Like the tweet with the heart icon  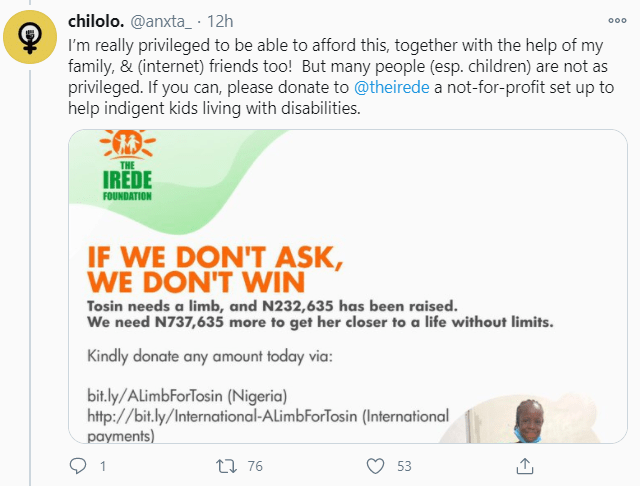(x=375, y=465)
